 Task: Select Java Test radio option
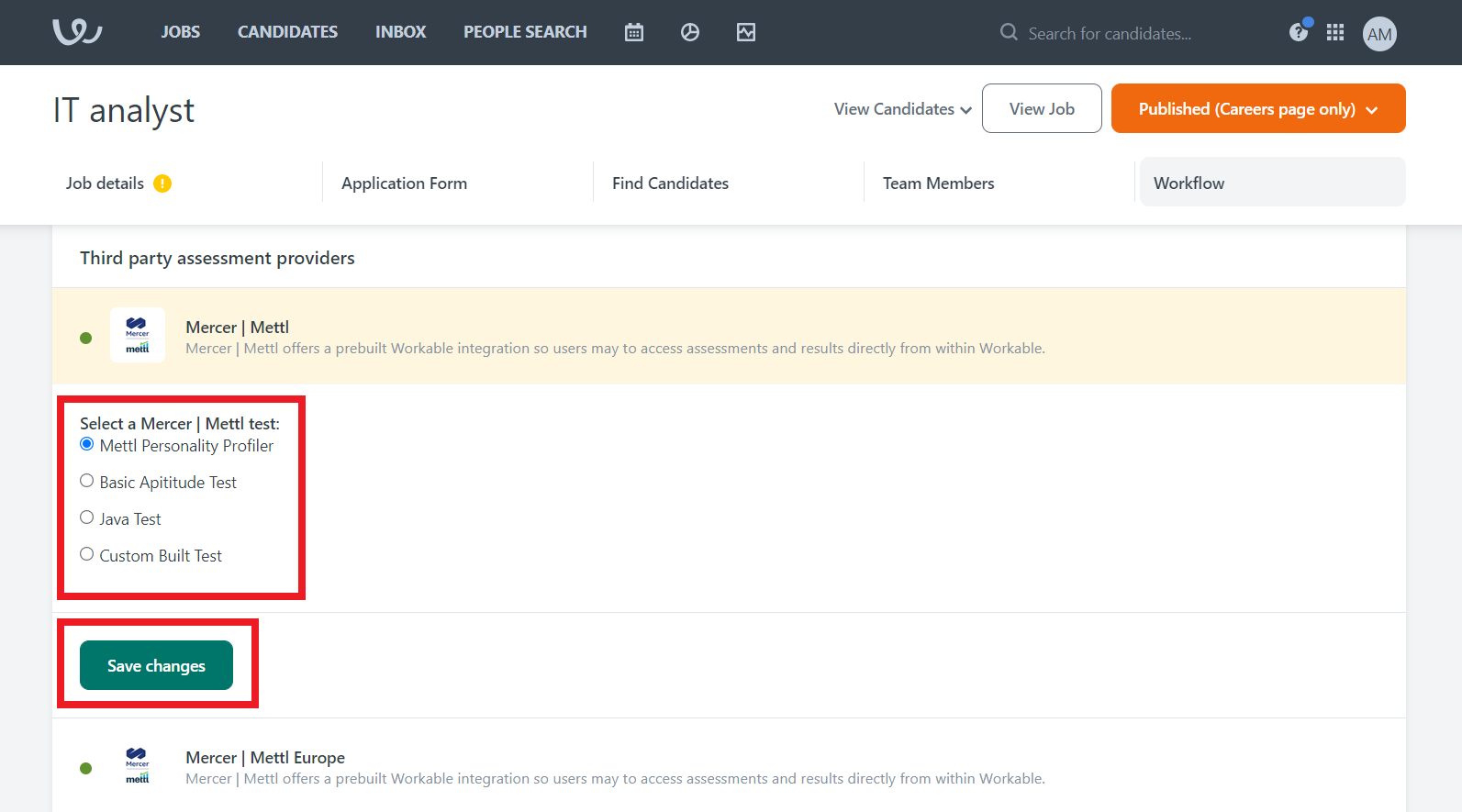point(87,517)
